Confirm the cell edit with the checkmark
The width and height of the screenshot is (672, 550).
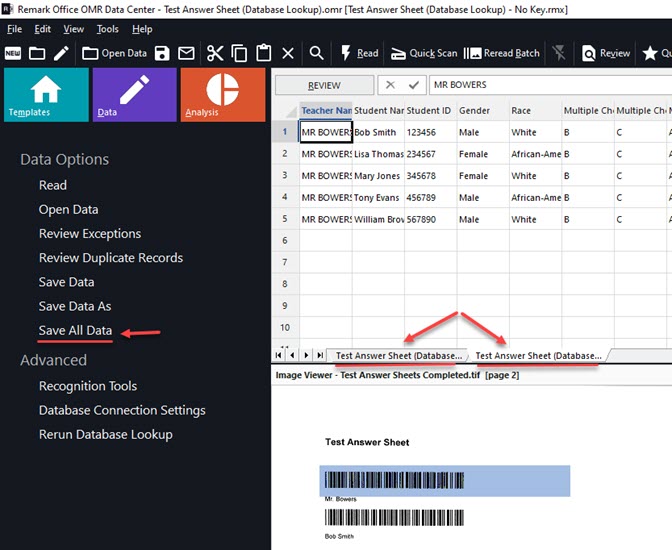tap(414, 85)
